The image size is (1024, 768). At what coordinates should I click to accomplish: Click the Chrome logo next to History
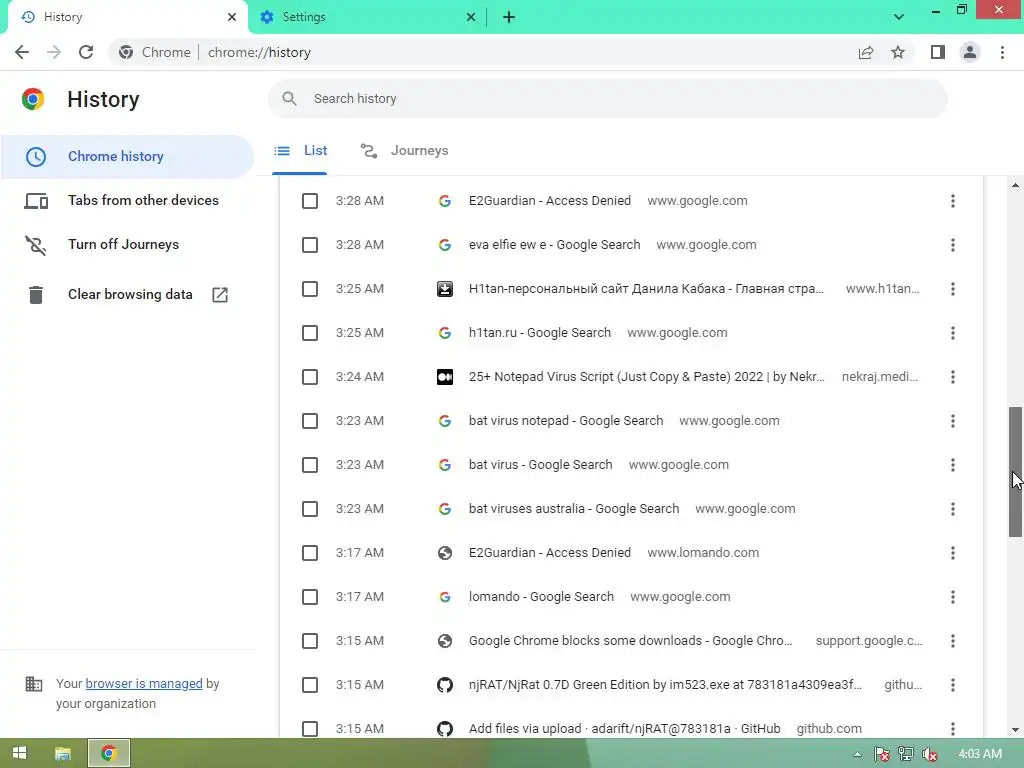pos(33,99)
